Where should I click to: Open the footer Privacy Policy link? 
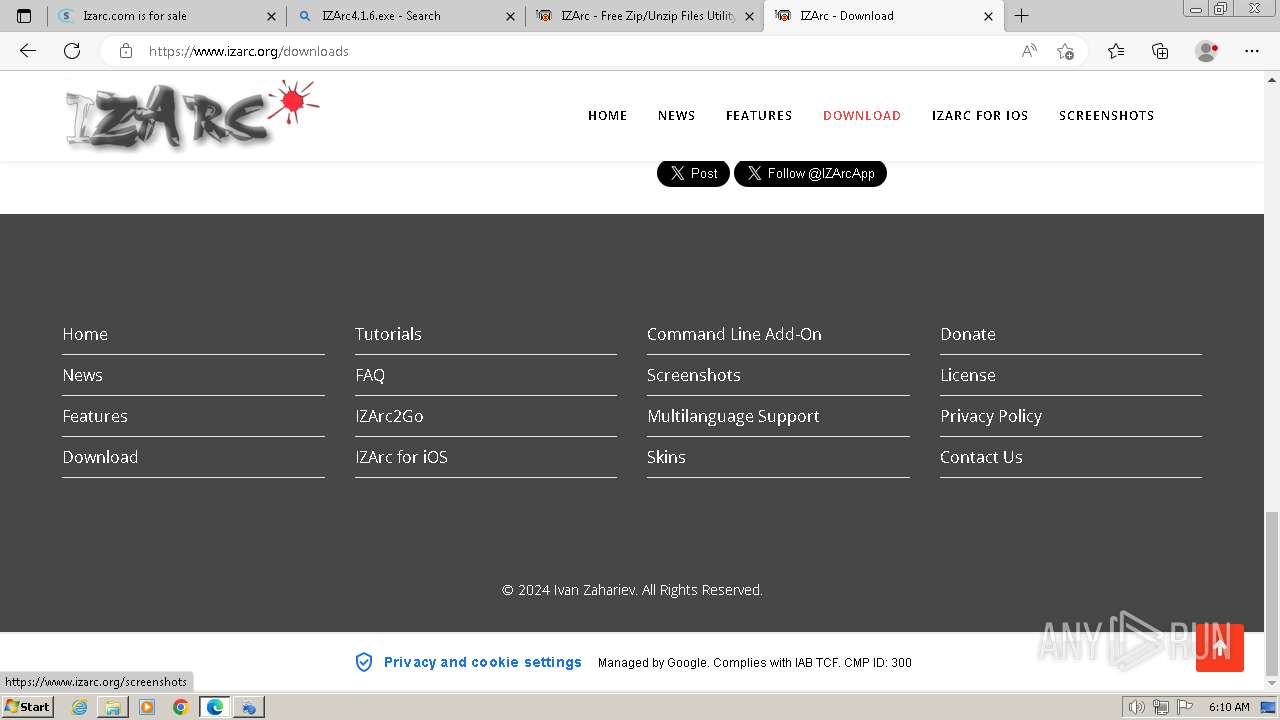[x=991, y=416]
